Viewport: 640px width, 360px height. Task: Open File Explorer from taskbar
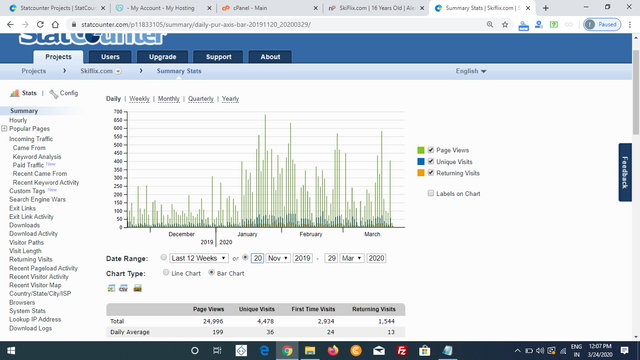pos(310,351)
